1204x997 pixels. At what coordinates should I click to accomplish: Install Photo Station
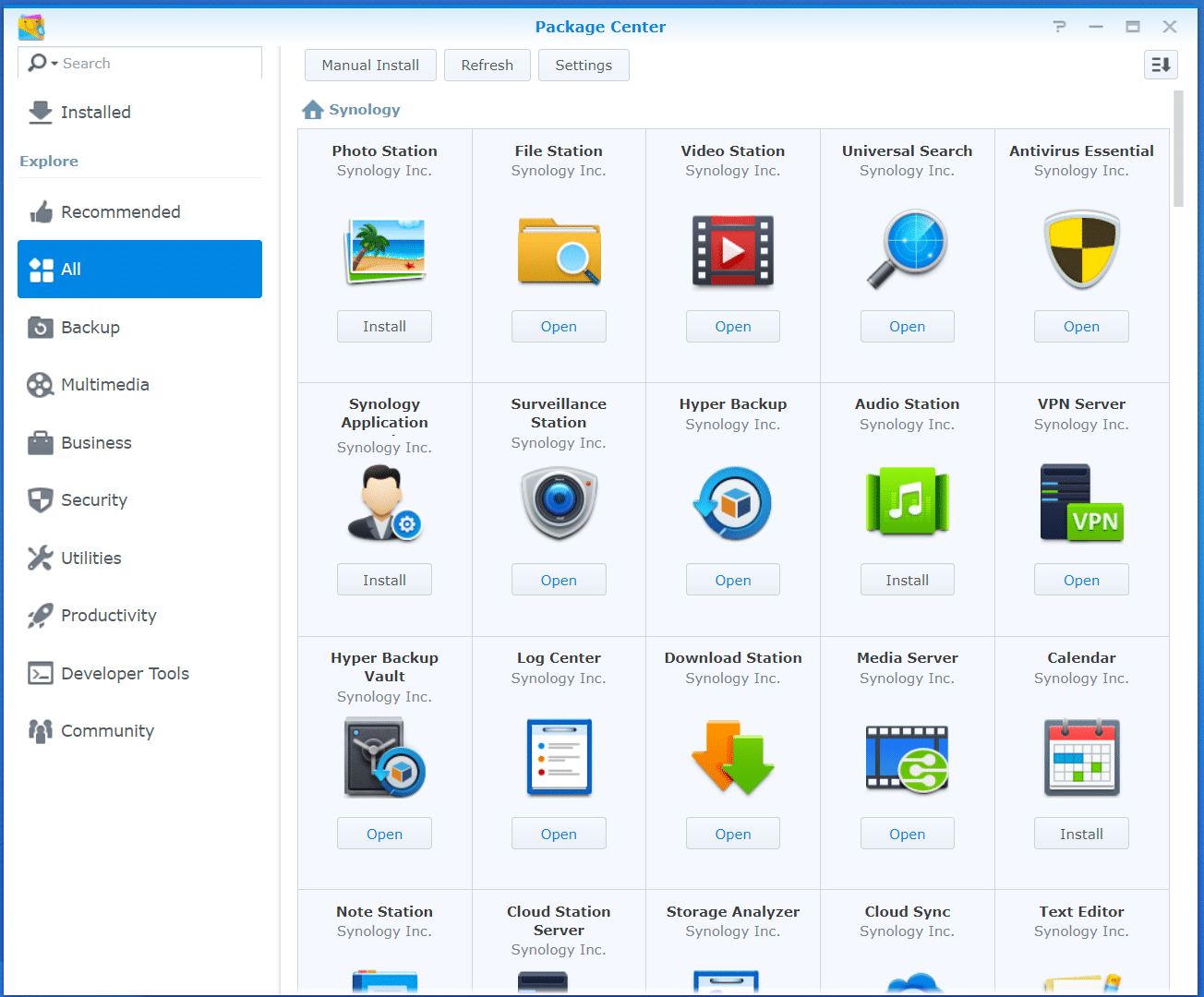click(x=384, y=326)
